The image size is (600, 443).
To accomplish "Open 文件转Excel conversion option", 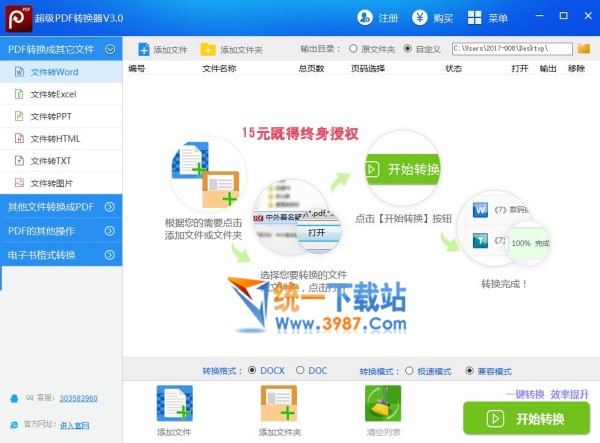I will 61,94.
